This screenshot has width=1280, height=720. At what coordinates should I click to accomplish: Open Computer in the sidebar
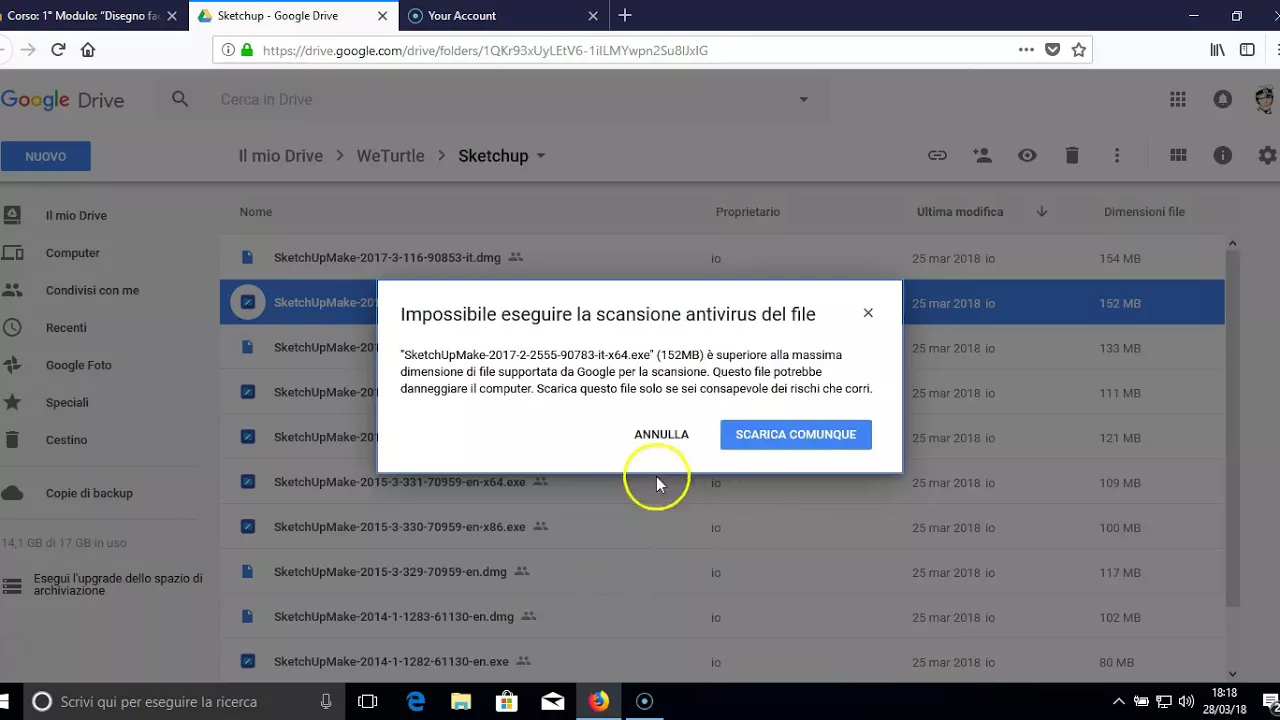(x=73, y=253)
